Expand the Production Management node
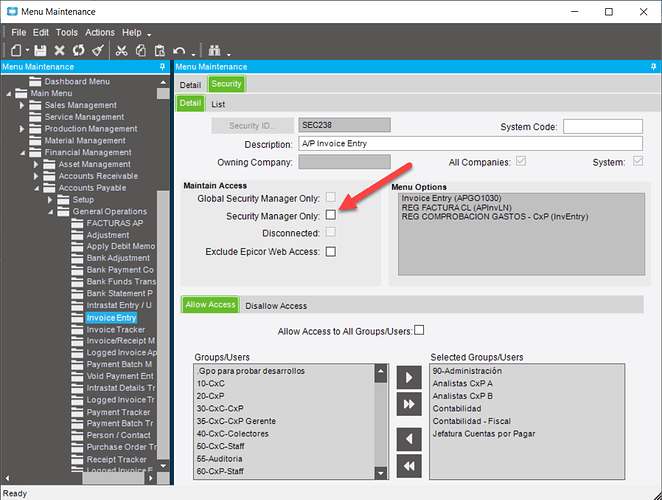 pyautogui.click(x=22, y=129)
